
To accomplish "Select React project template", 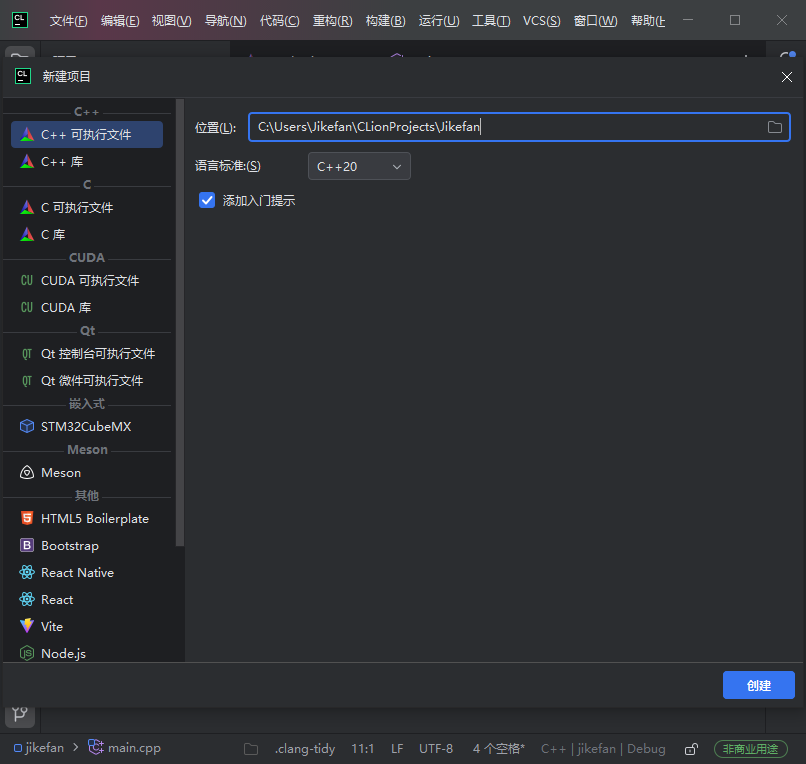I will tap(87, 599).
